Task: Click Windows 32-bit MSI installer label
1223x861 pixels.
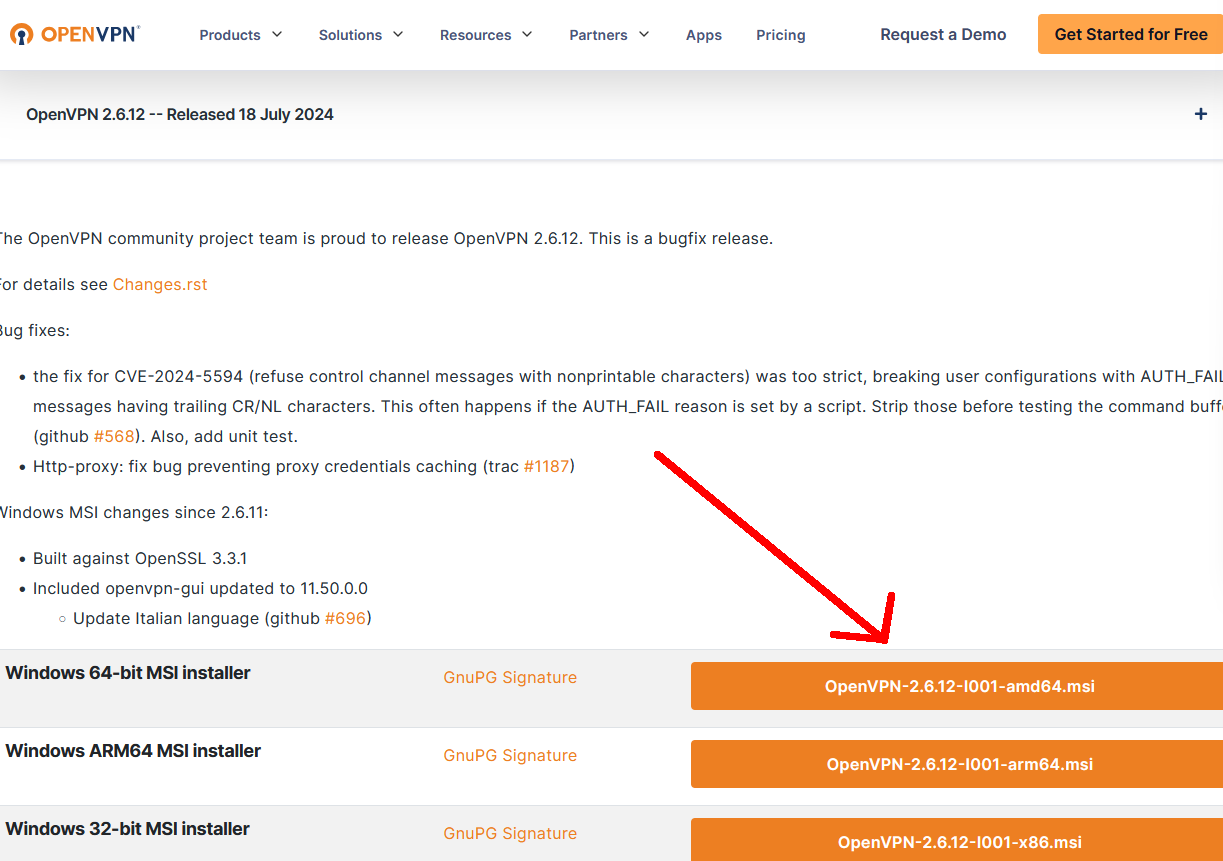Action: (x=128, y=829)
